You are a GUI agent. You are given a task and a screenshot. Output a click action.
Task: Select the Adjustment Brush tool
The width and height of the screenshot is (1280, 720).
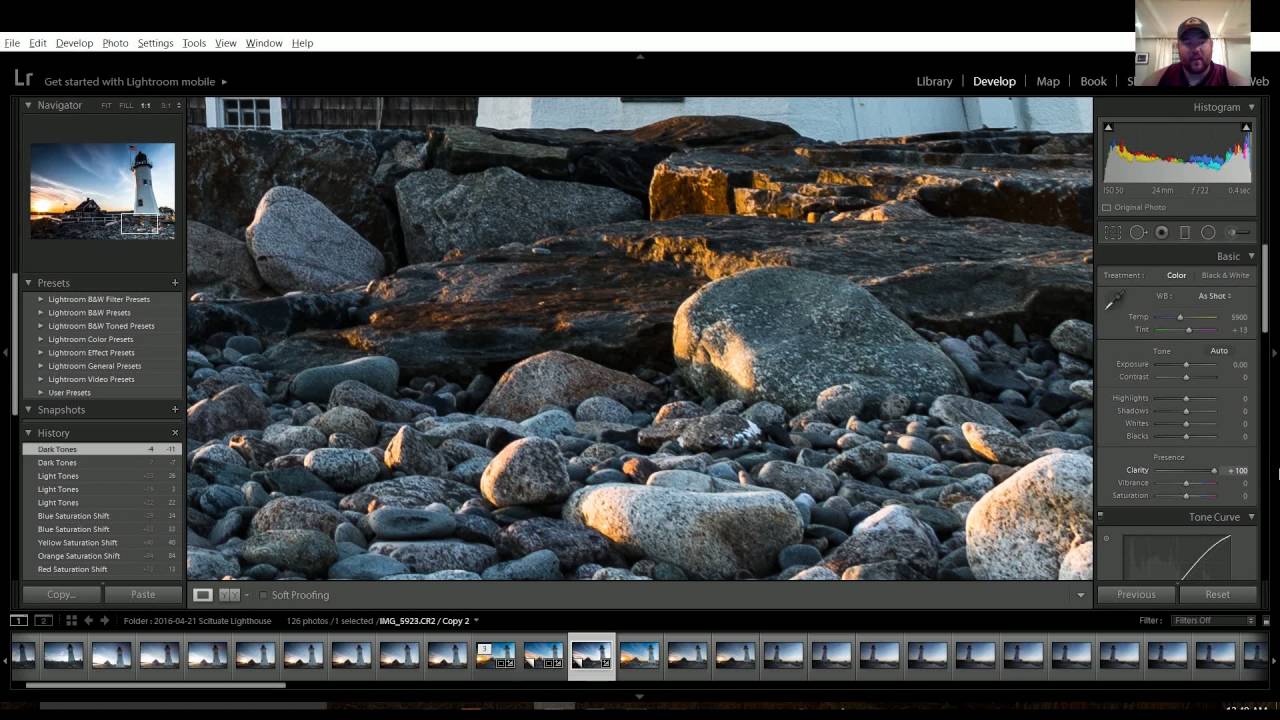pos(1239,232)
